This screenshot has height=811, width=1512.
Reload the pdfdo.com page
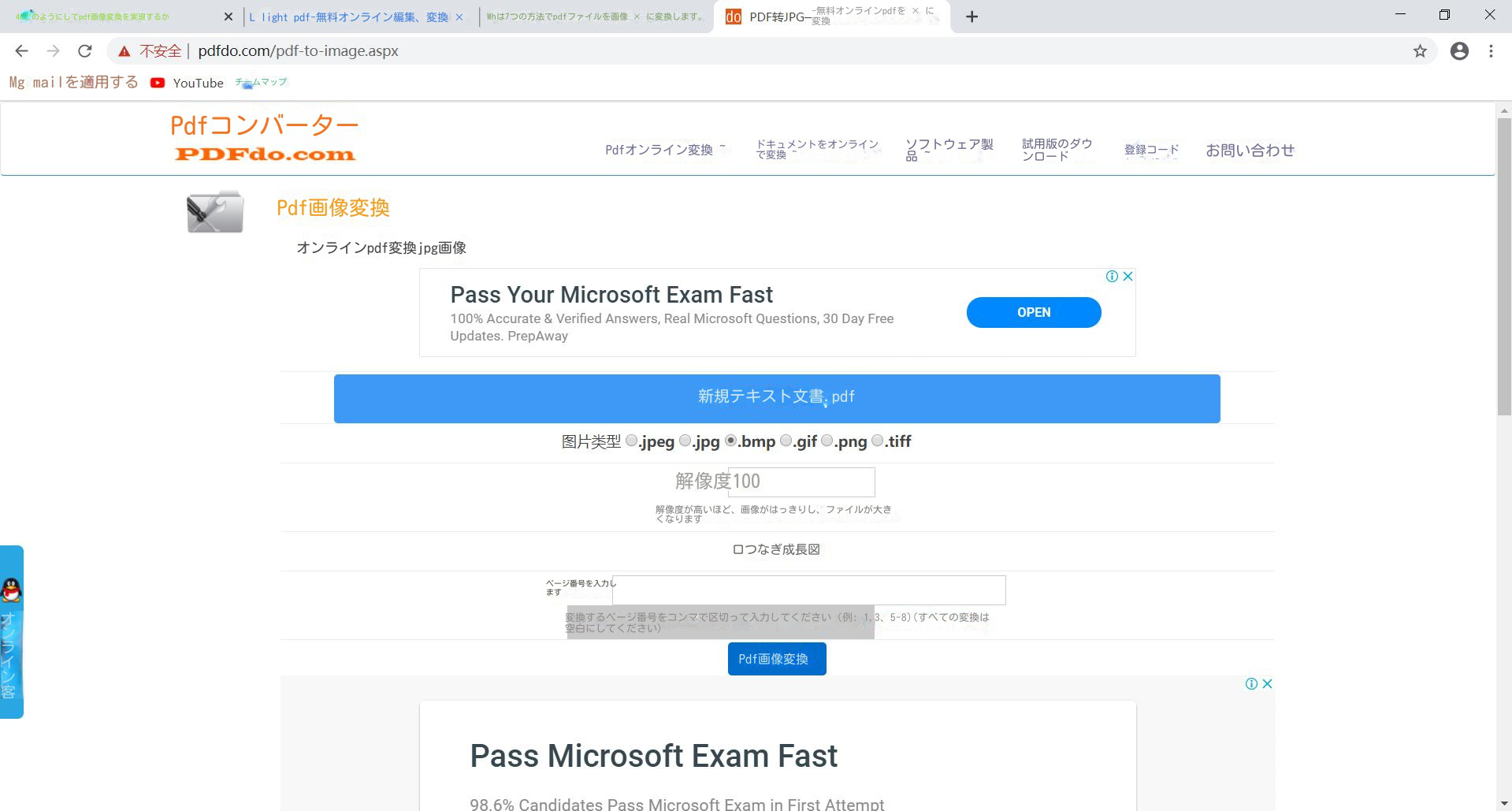tap(85, 51)
